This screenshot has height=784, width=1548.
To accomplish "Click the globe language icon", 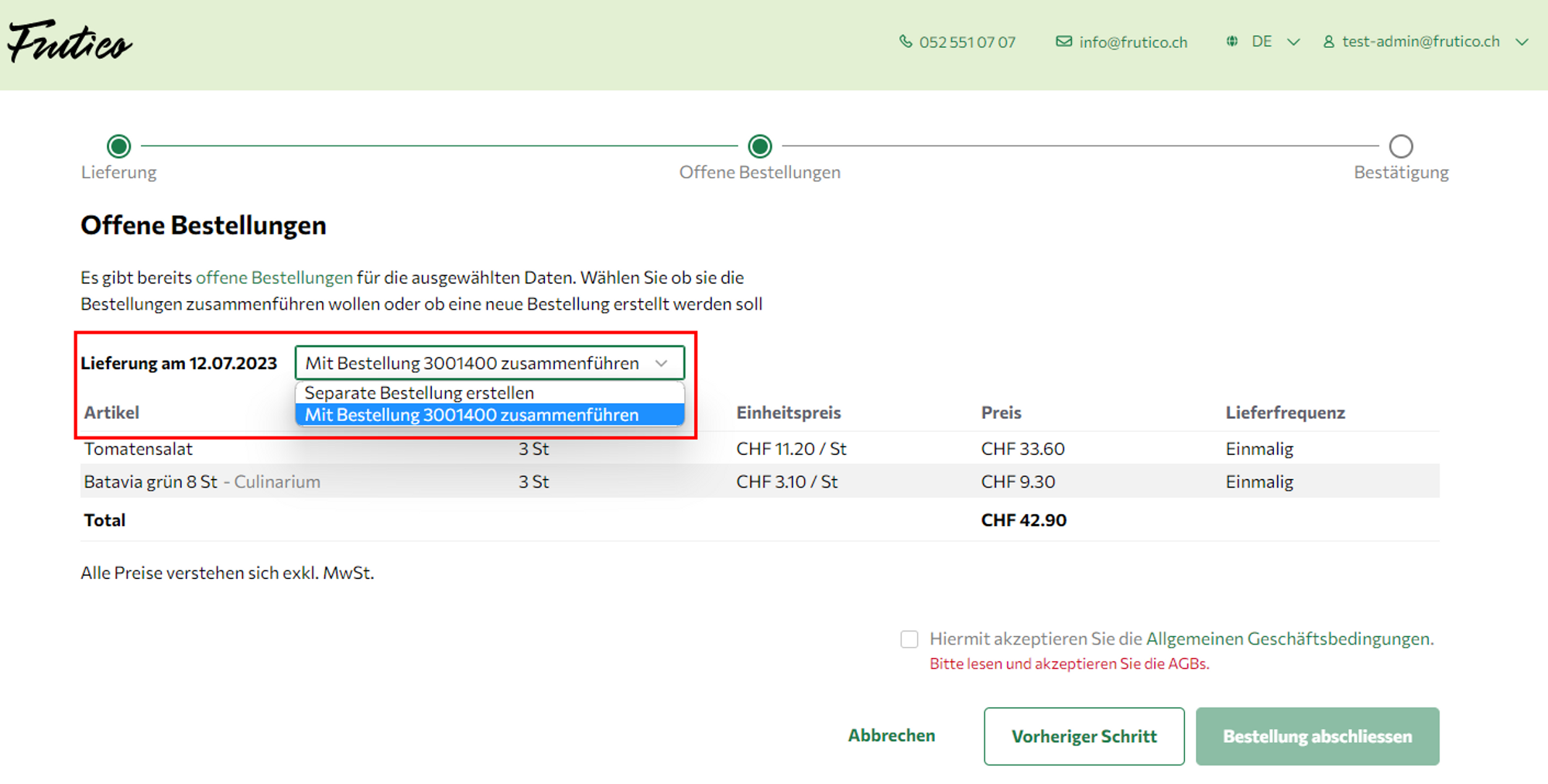I will [x=1231, y=42].
